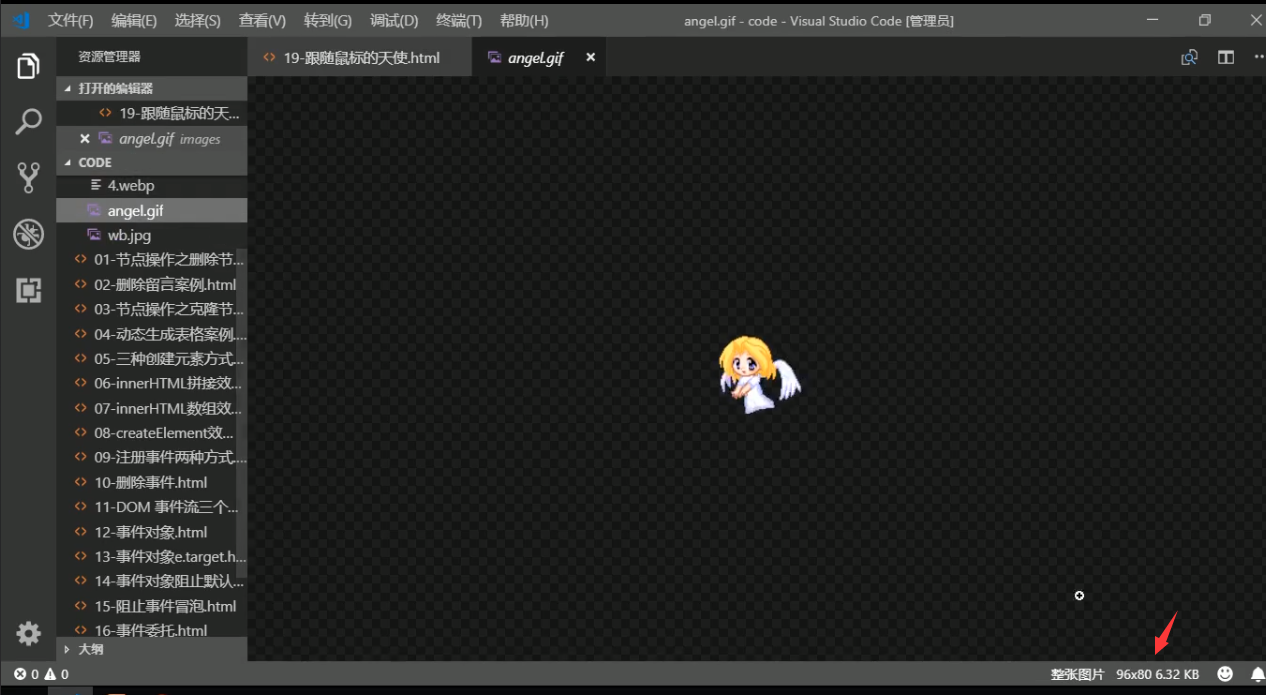Close the angel.gif editor tab
The width and height of the screenshot is (1266, 695).
[x=590, y=57]
